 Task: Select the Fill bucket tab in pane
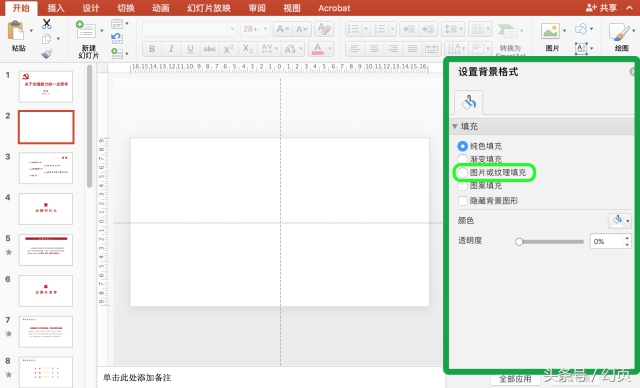(469, 102)
